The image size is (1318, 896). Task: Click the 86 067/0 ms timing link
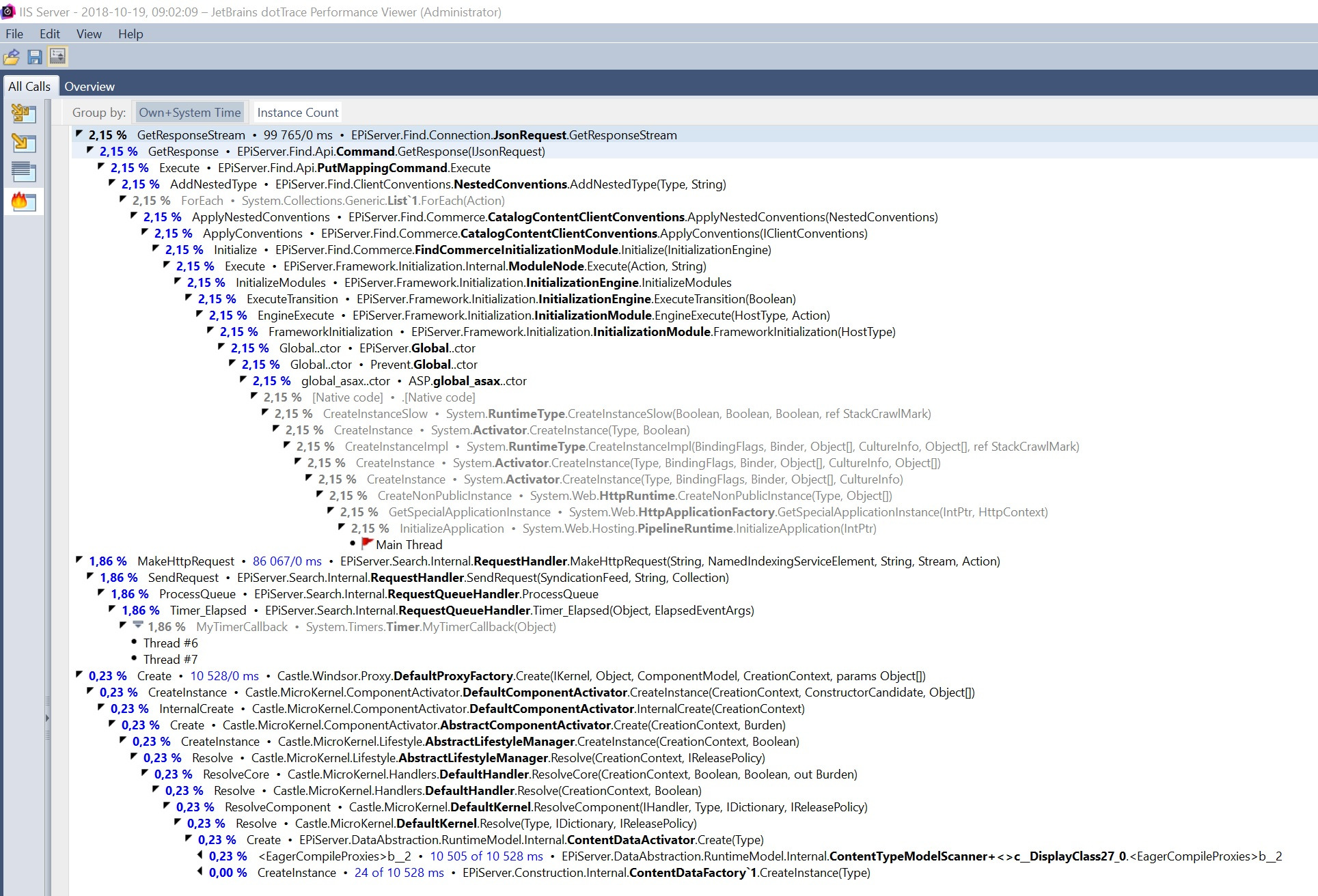pos(287,561)
